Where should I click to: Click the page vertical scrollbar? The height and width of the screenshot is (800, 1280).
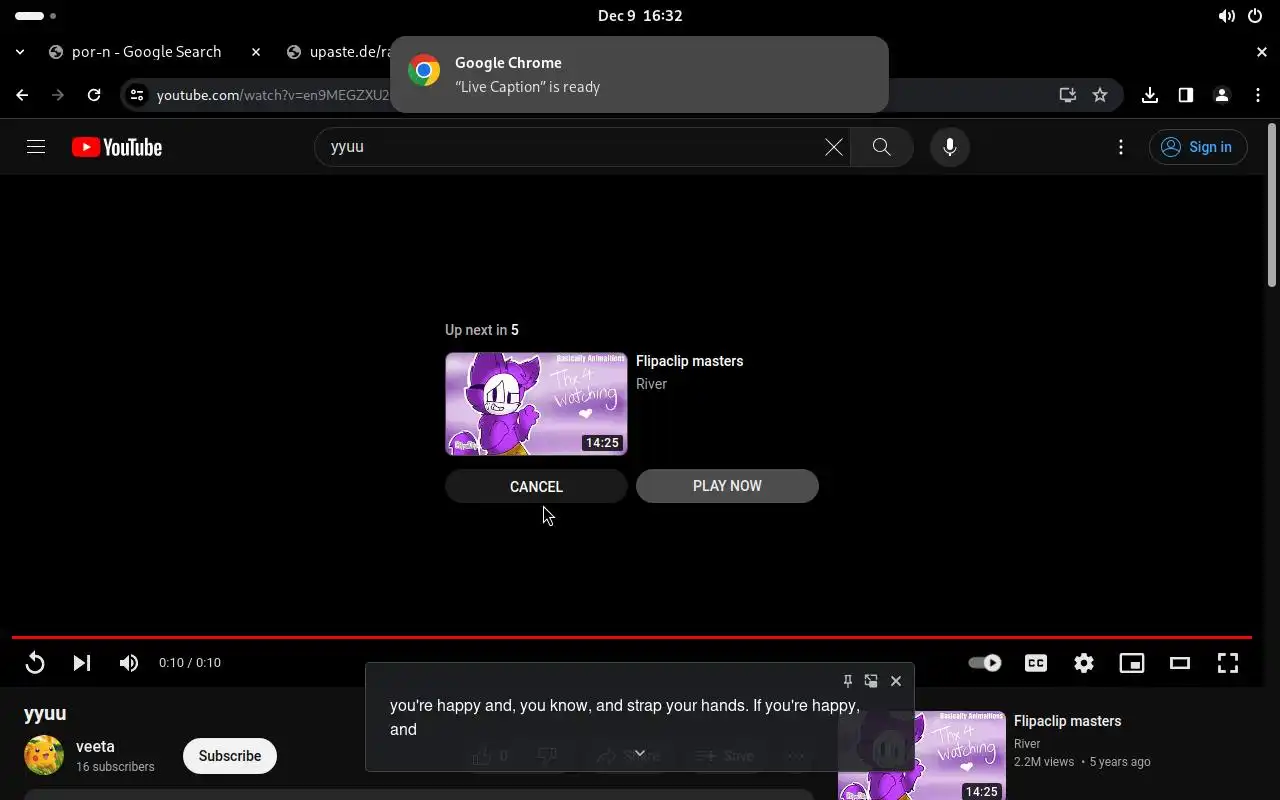pyautogui.click(x=1272, y=205)
